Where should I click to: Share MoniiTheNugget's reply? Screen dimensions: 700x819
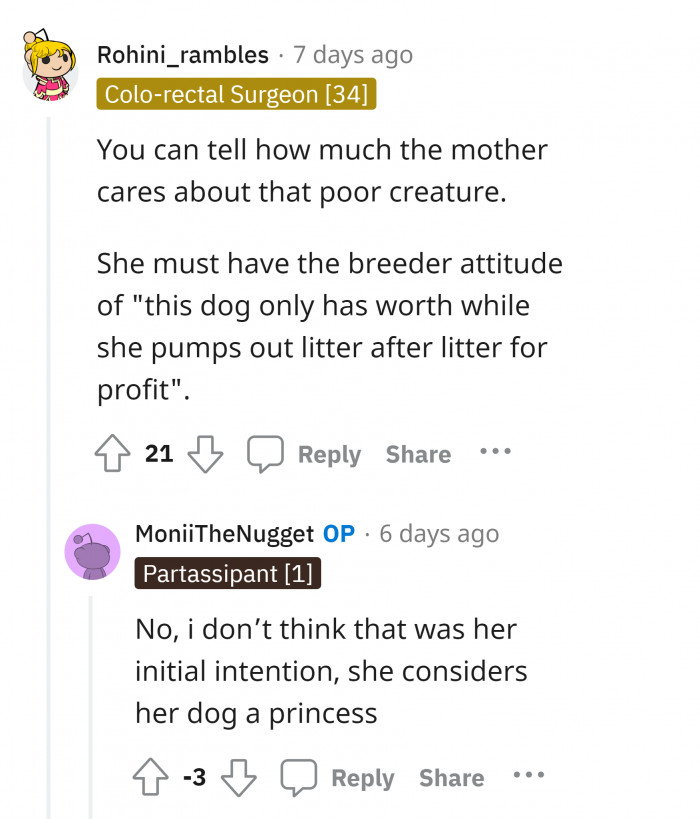[x=451, y=777]
